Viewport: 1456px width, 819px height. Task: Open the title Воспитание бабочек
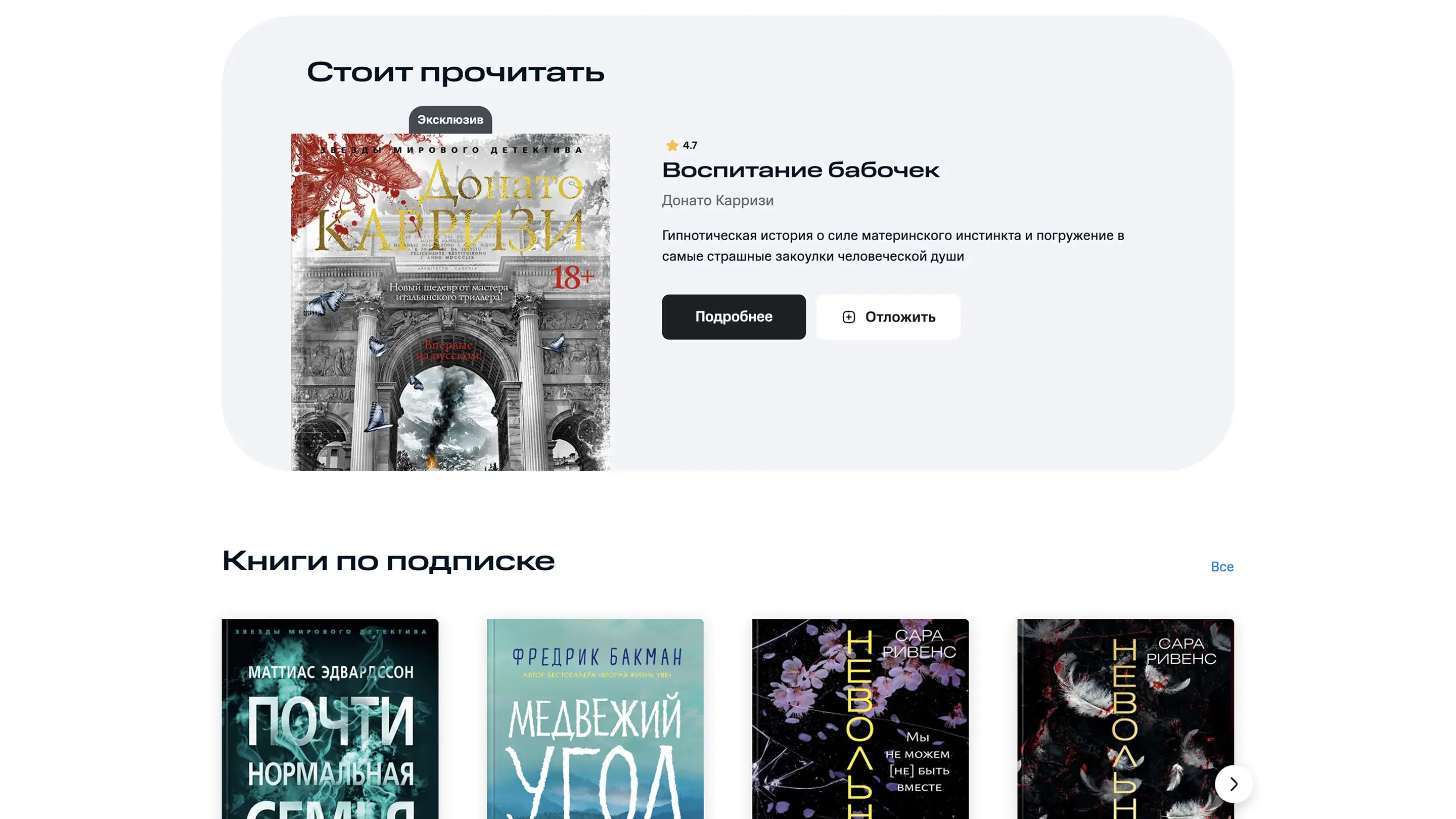click(x=800, y=170)
